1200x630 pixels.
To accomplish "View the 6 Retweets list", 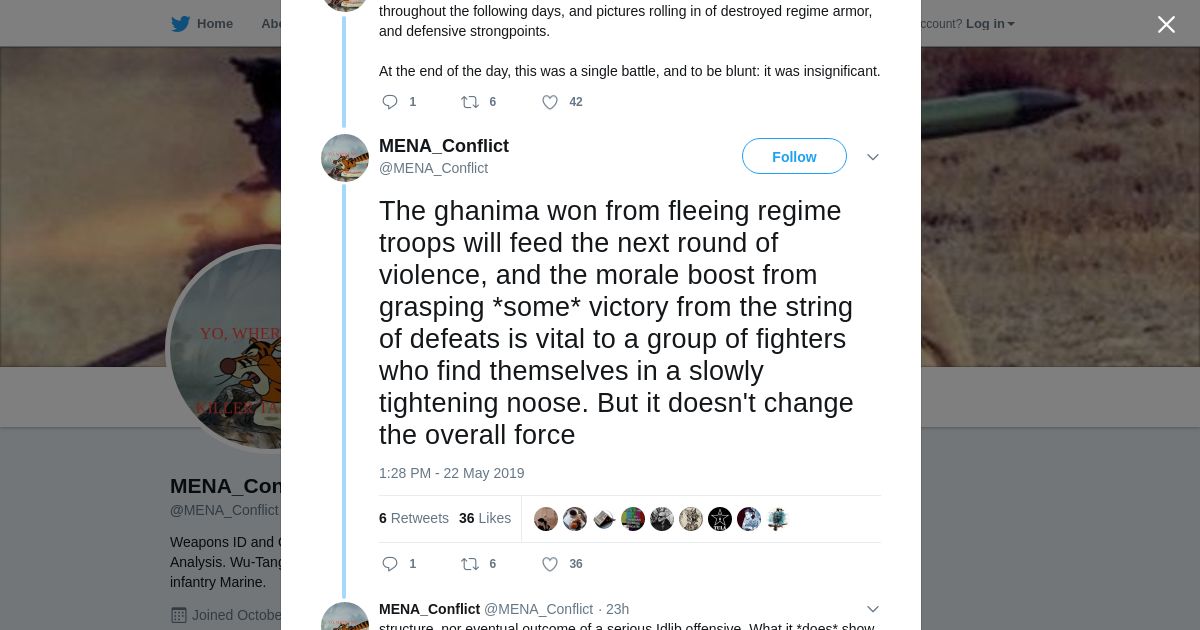I will pos(414,518).
